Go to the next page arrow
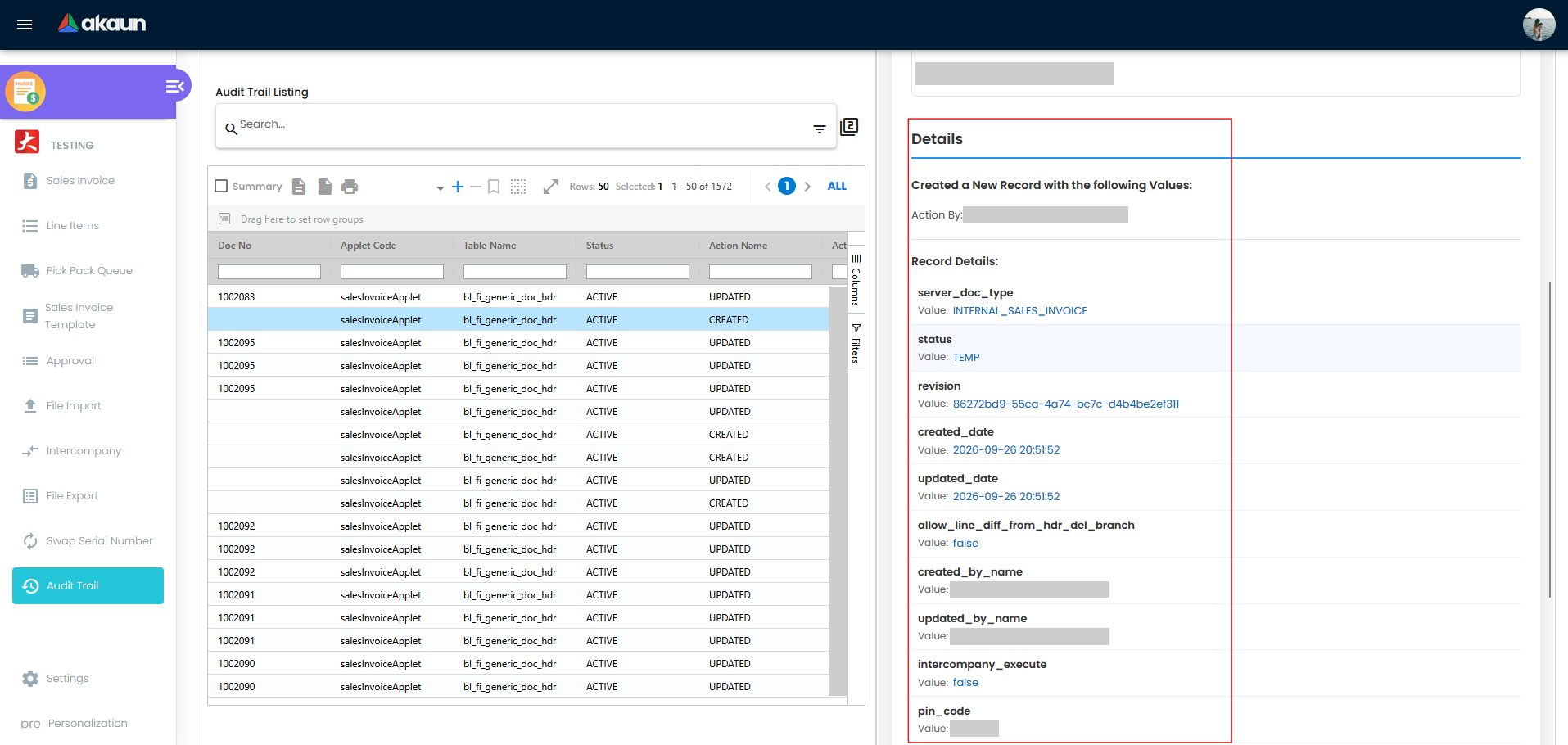 coord(807,187)
